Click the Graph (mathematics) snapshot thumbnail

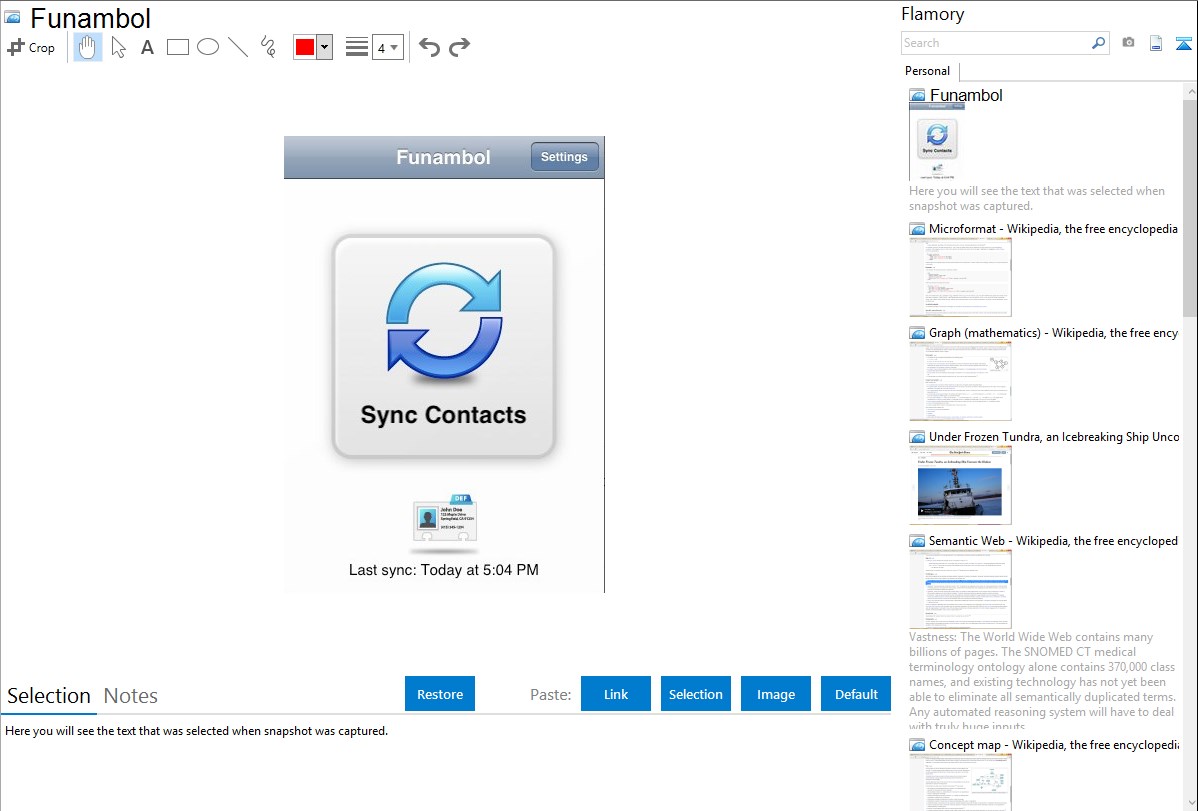[960, 381]
